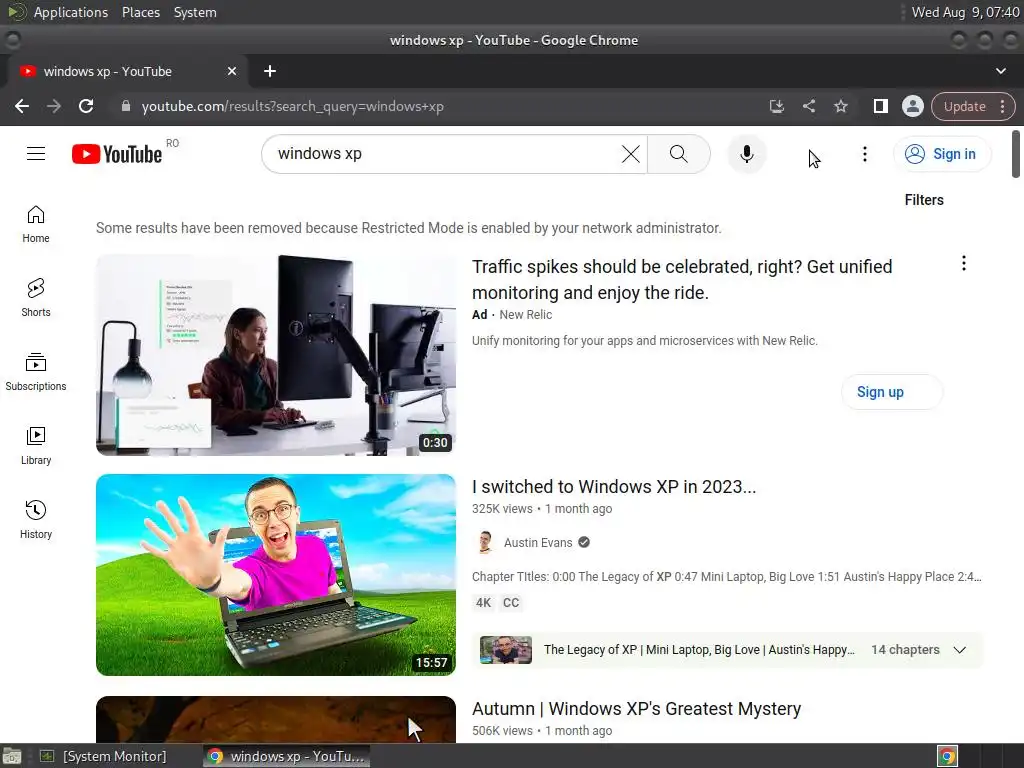This screenshot has width=1024, height=768.
Task: Click Austin Evans channel avatar
Action: click(485, 542)
